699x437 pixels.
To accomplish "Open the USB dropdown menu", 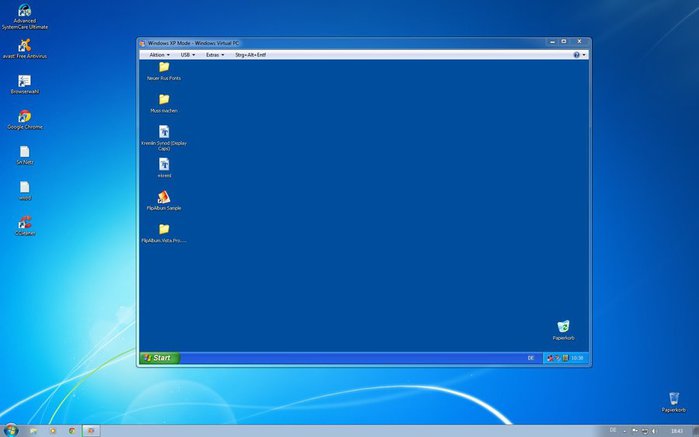I will coord(188,55).
